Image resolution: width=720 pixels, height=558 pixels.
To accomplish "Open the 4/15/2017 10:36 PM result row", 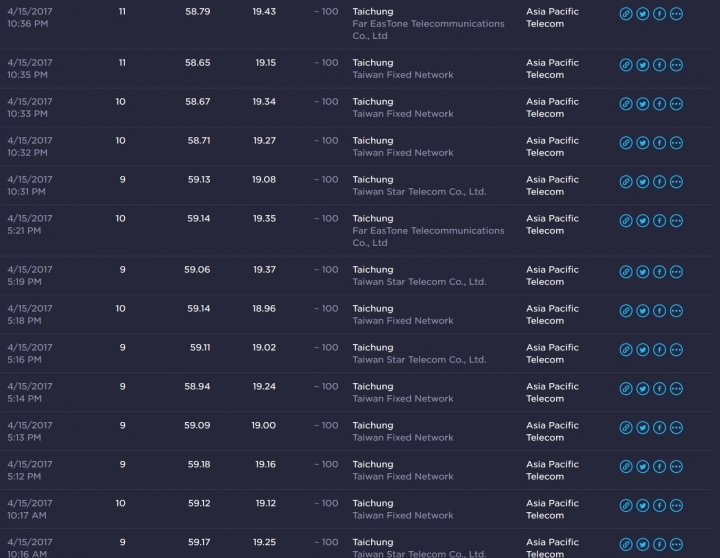I will 356,24.
